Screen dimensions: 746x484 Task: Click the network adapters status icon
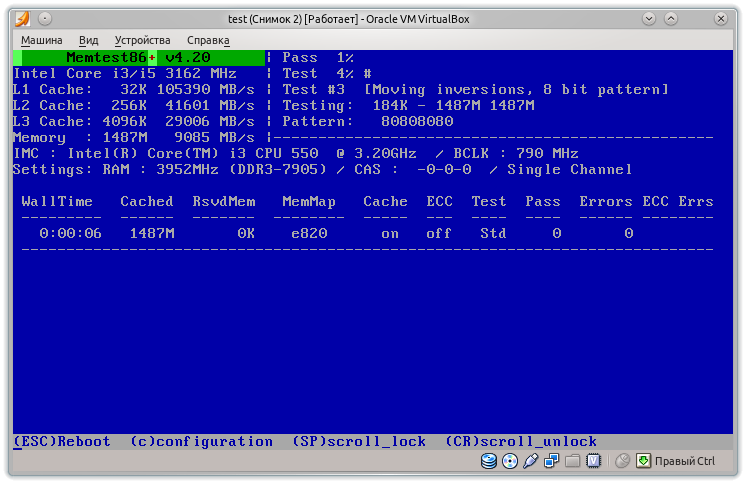click(x=551, y=461)
